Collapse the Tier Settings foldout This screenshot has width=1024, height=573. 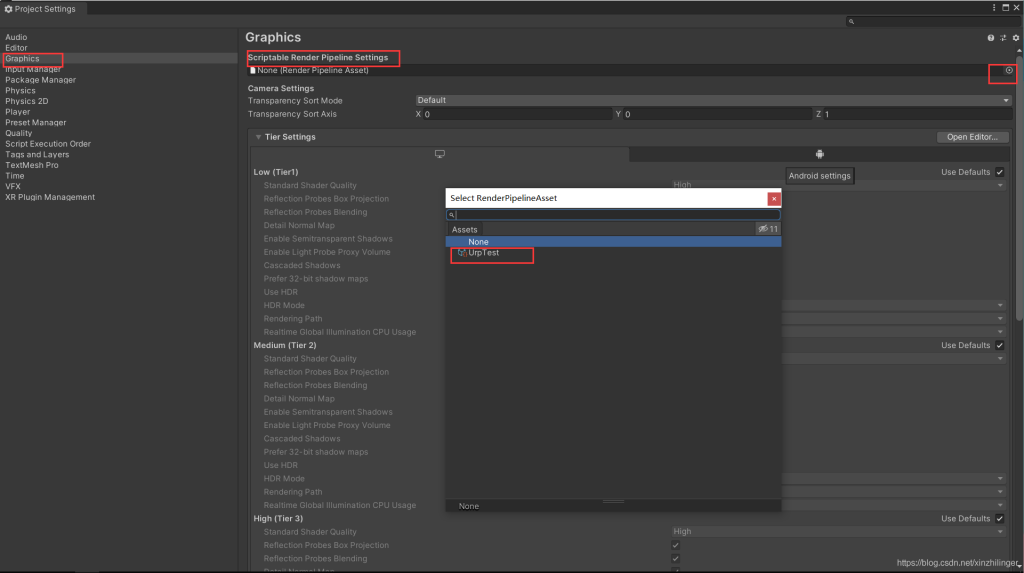259,137
